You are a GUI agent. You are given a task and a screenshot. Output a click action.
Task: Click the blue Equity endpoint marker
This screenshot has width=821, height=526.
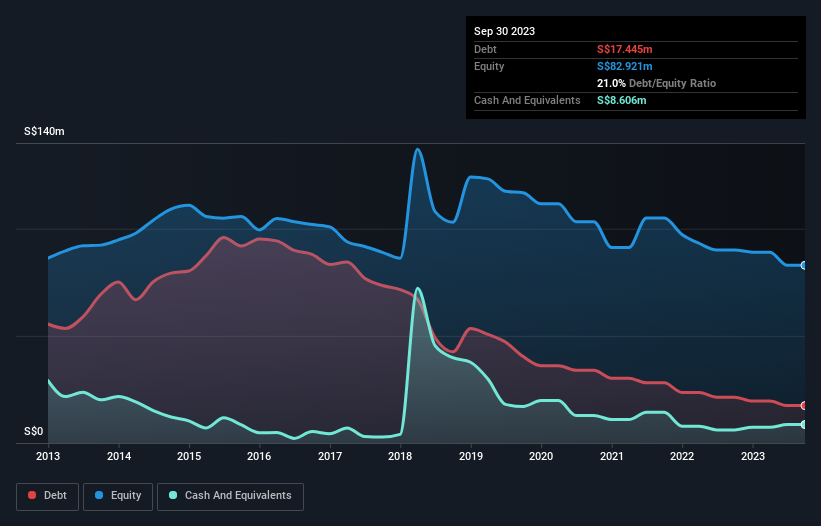(x=804, y=266)
